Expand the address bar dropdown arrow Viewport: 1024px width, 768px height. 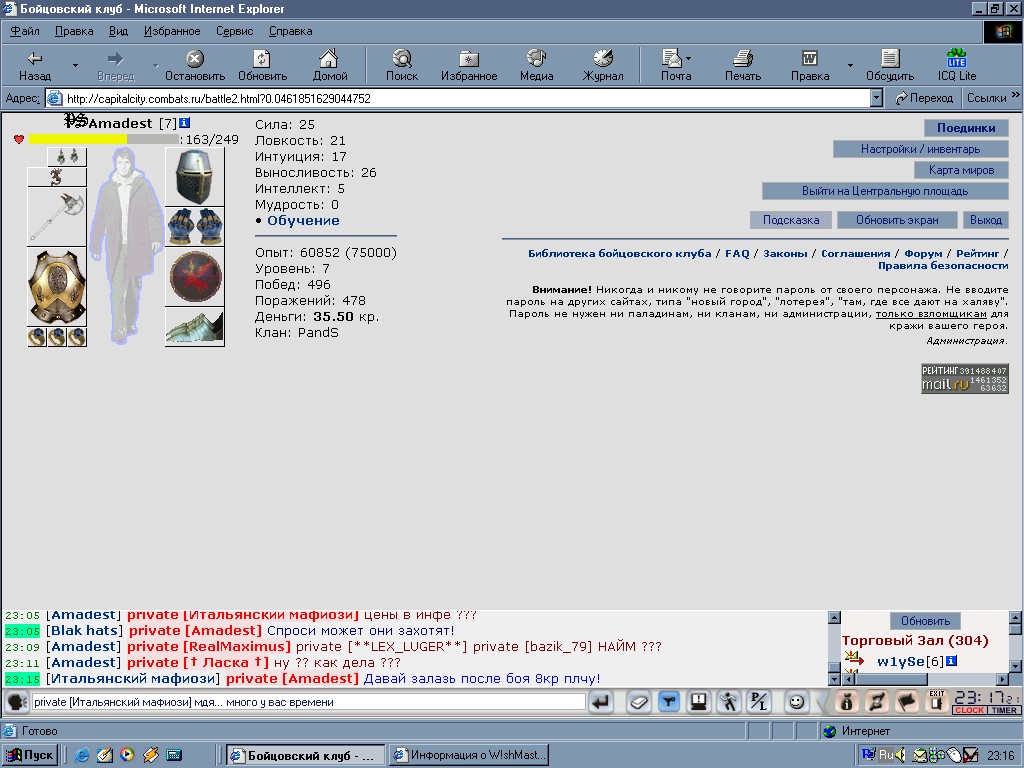pyautogui.click(x=876, y=99)
